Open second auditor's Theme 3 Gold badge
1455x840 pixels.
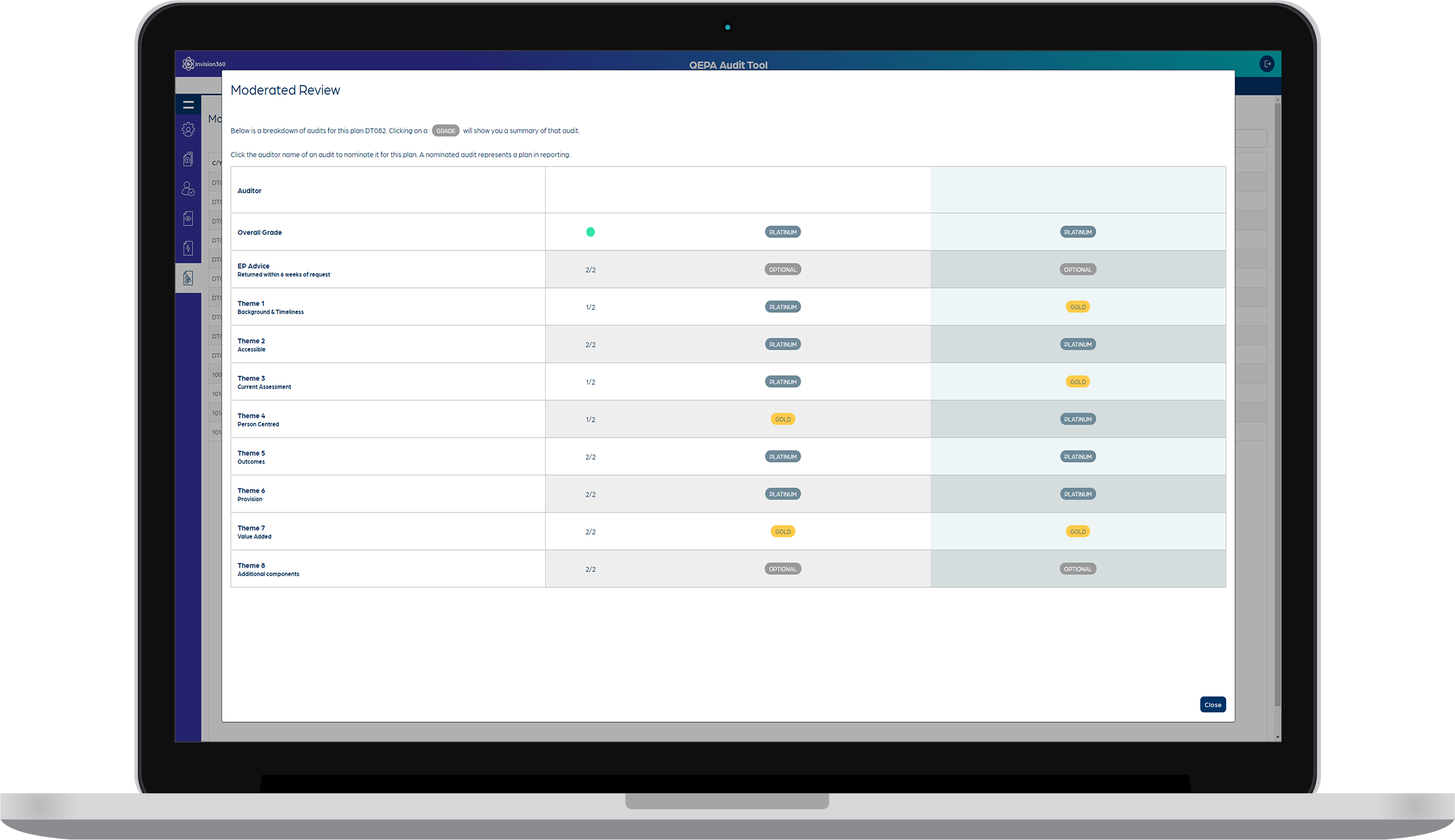(1077, 382)
